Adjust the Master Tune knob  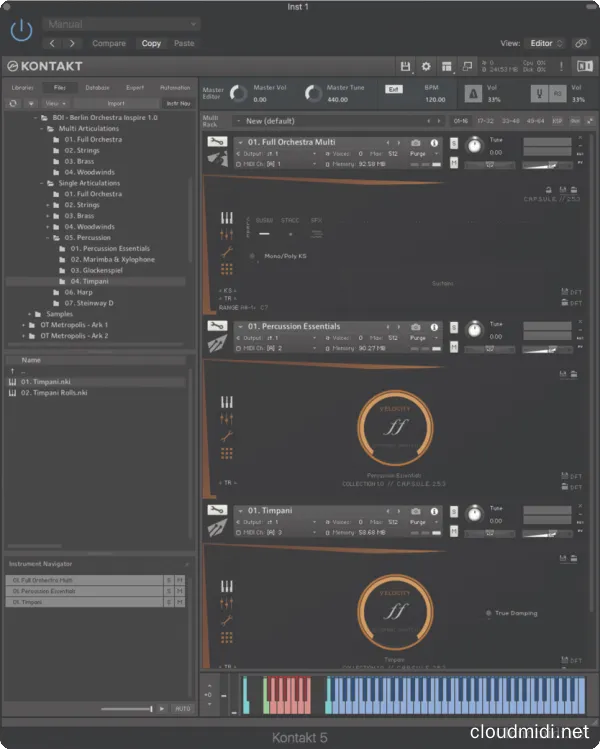[313, 93]
